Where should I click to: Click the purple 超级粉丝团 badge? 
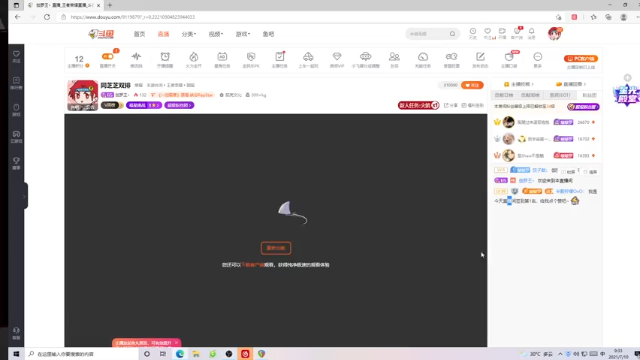click(x=179, y=105)
